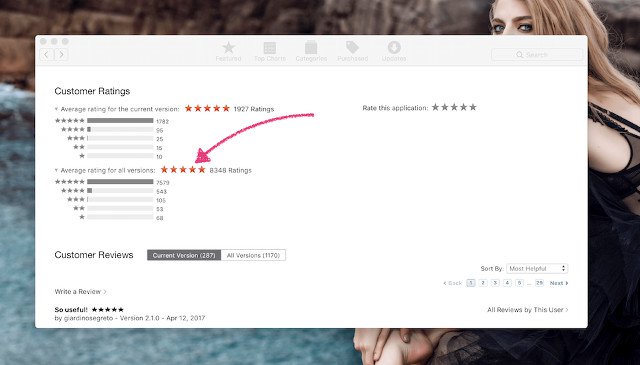Open the Featured star icon

click(229, 48)
